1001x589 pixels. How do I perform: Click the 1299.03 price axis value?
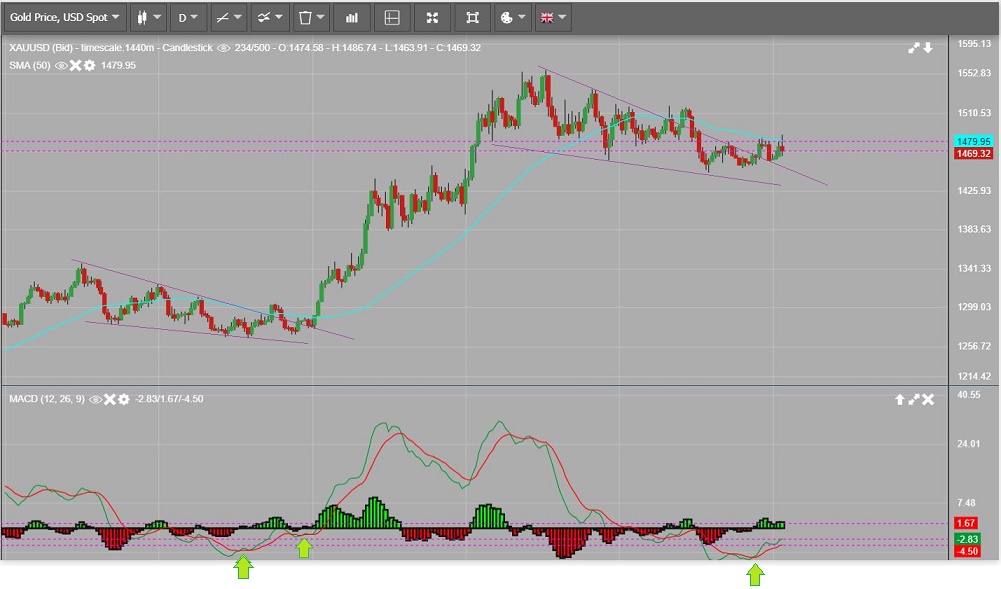[974, 307]
